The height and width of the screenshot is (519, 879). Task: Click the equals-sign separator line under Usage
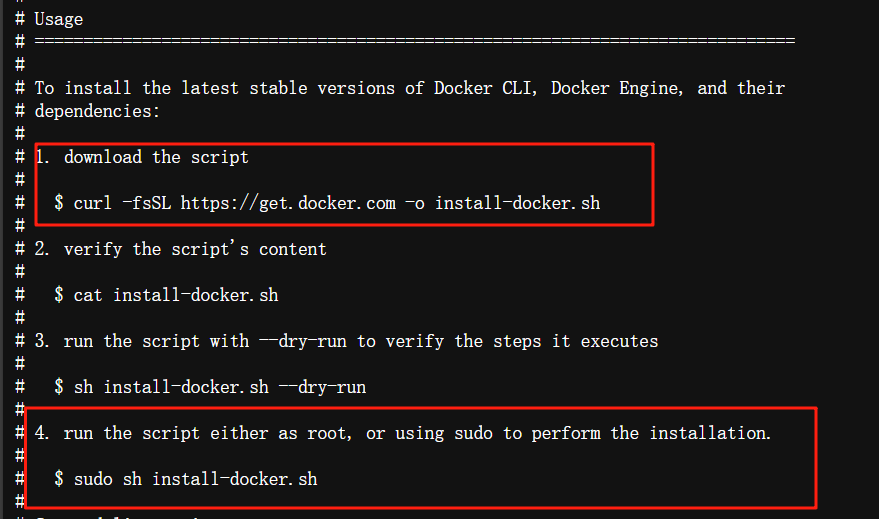point(414,41)
